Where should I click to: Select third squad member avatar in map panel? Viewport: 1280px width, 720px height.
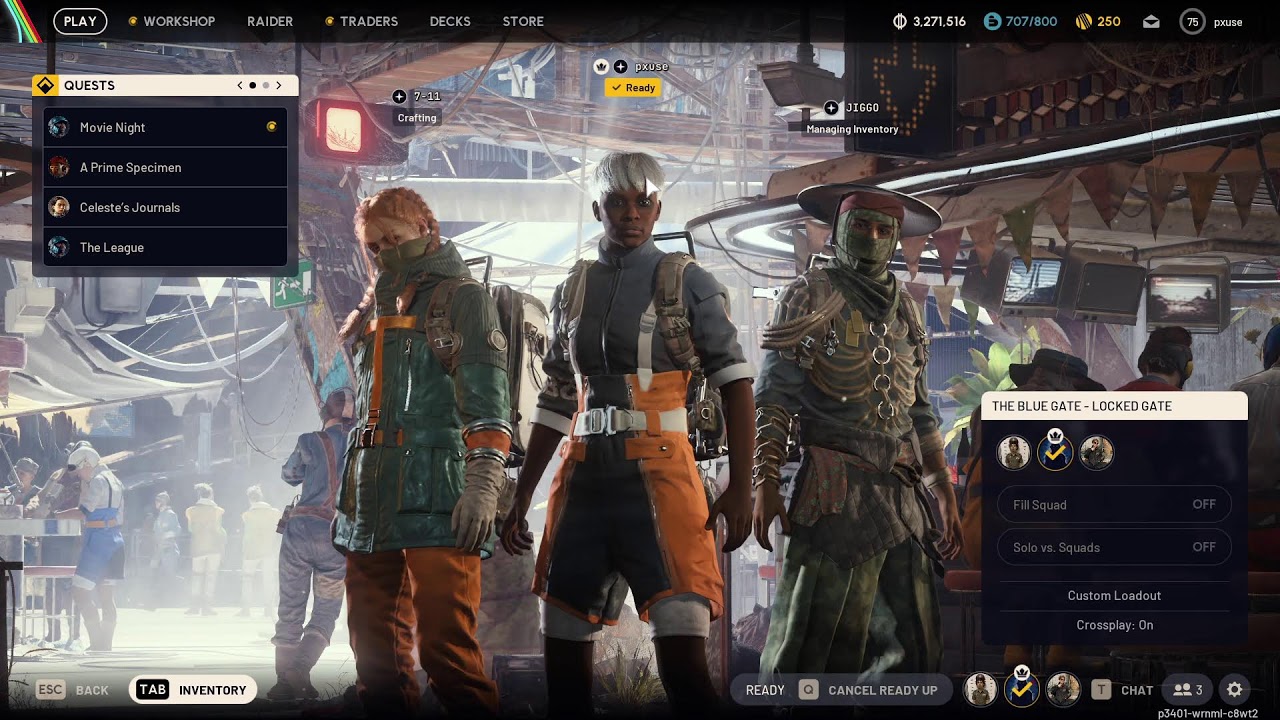1096,453
